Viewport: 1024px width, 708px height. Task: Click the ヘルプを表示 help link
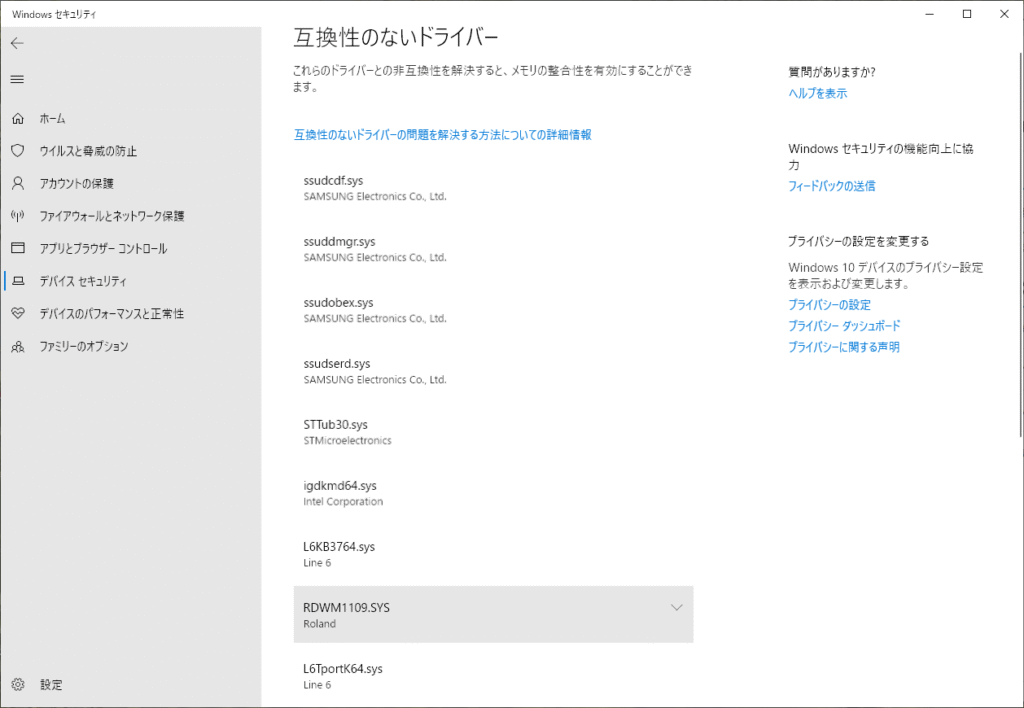point(817,93)
